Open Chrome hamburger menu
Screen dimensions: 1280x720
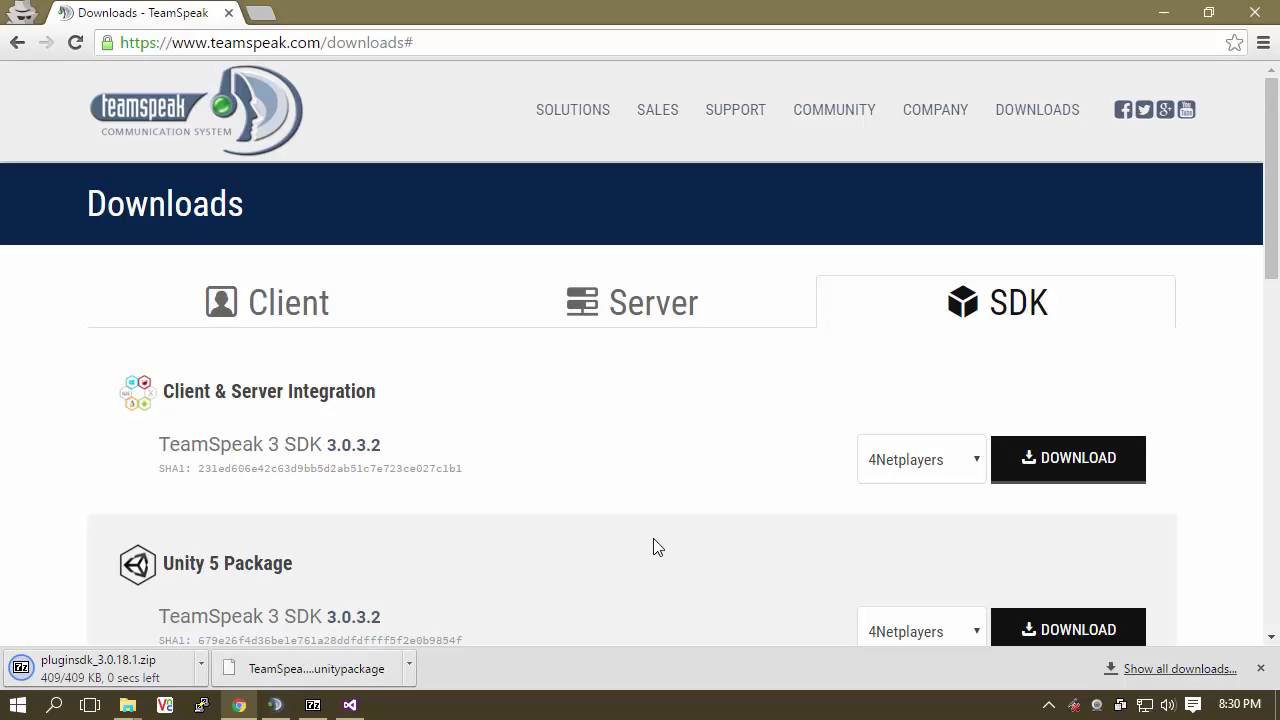pos(1262,42)
